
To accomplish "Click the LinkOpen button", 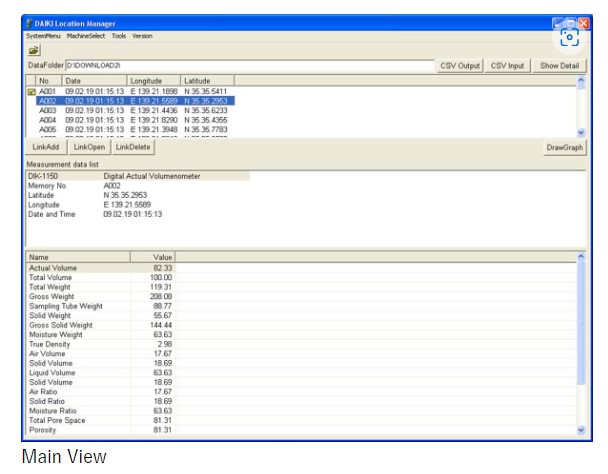I will (89, 147).
